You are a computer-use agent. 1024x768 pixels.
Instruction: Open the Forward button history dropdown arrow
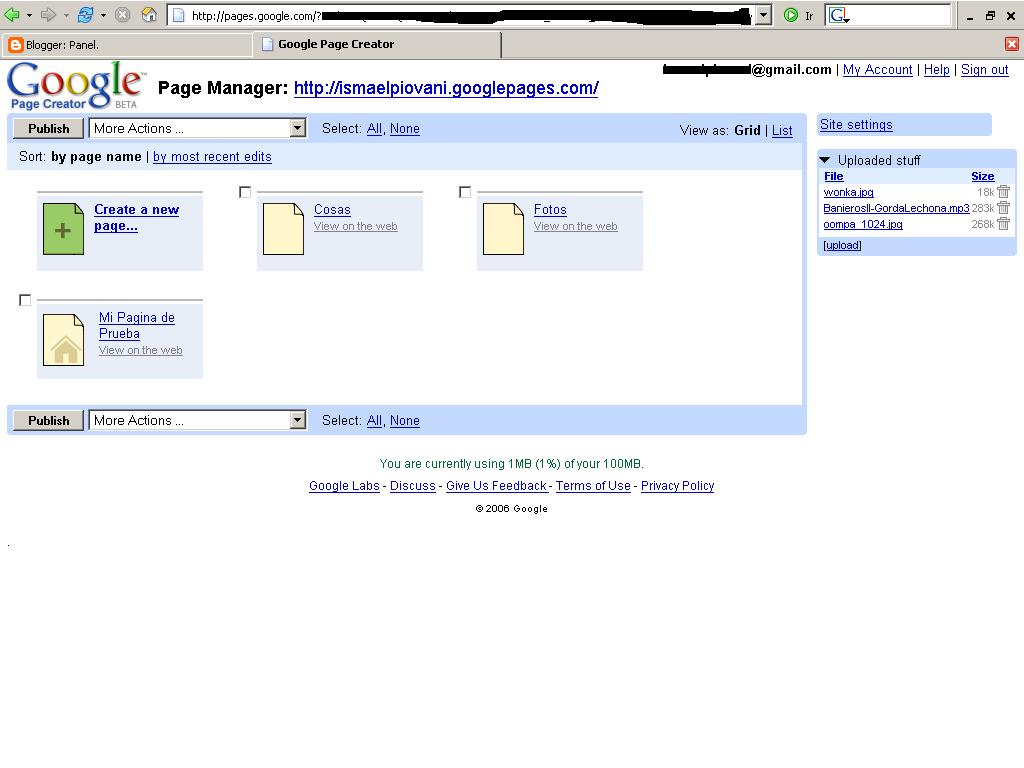coord(66,15)
